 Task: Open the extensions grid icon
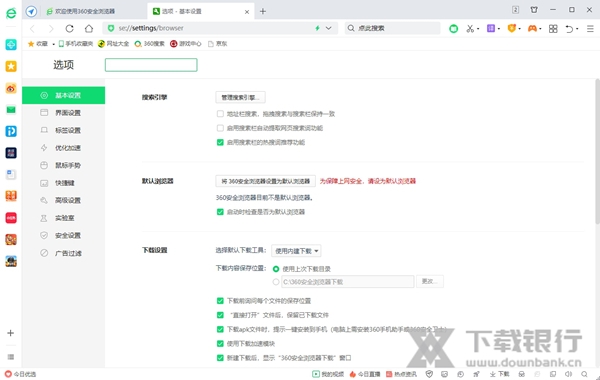point(553,28)
